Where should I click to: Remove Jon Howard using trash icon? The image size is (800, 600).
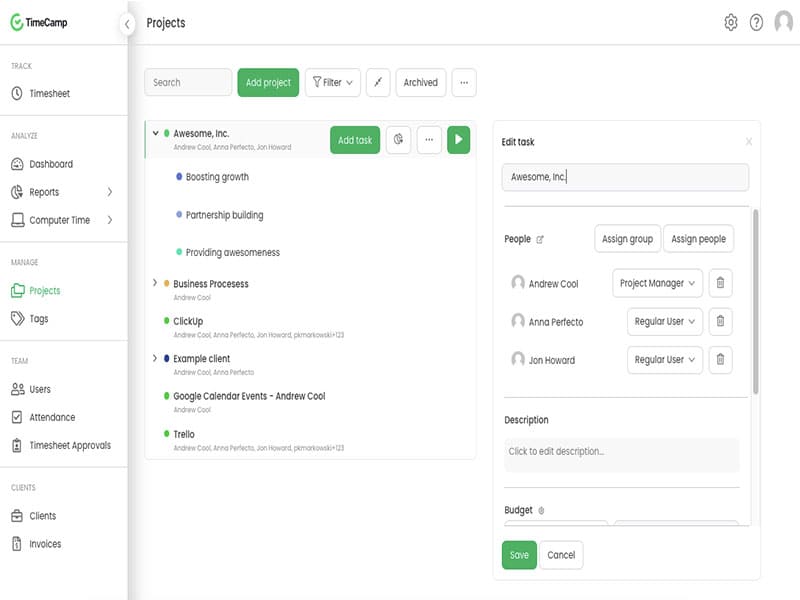point(720,360)
